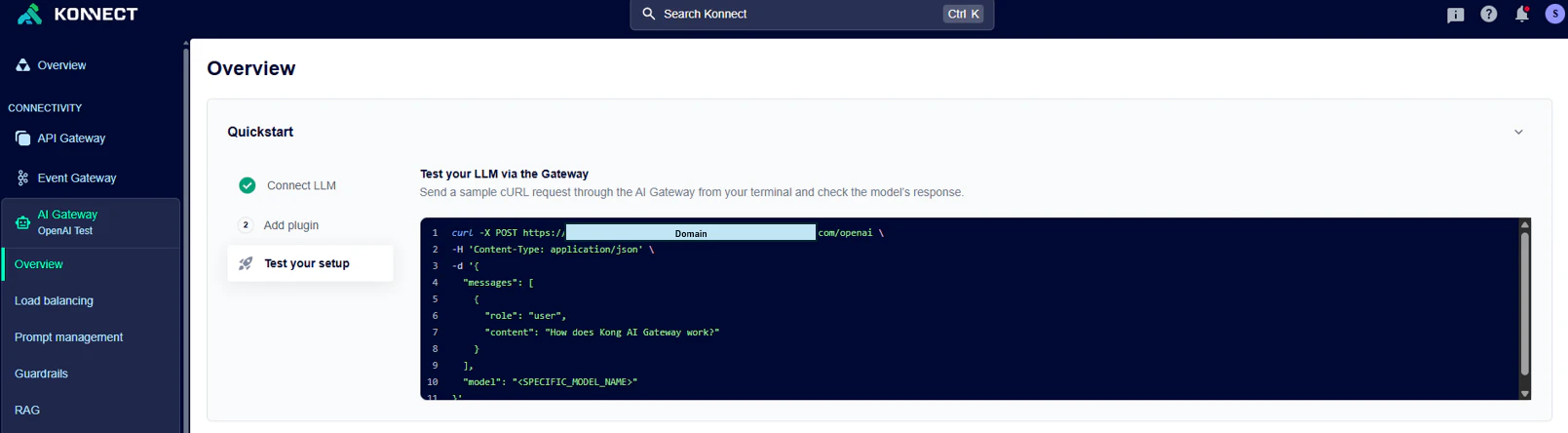The height and width of the screenshot is (433, 1568).
Task: Go to top-level Overview in sidebar
Action: point(61,65)
